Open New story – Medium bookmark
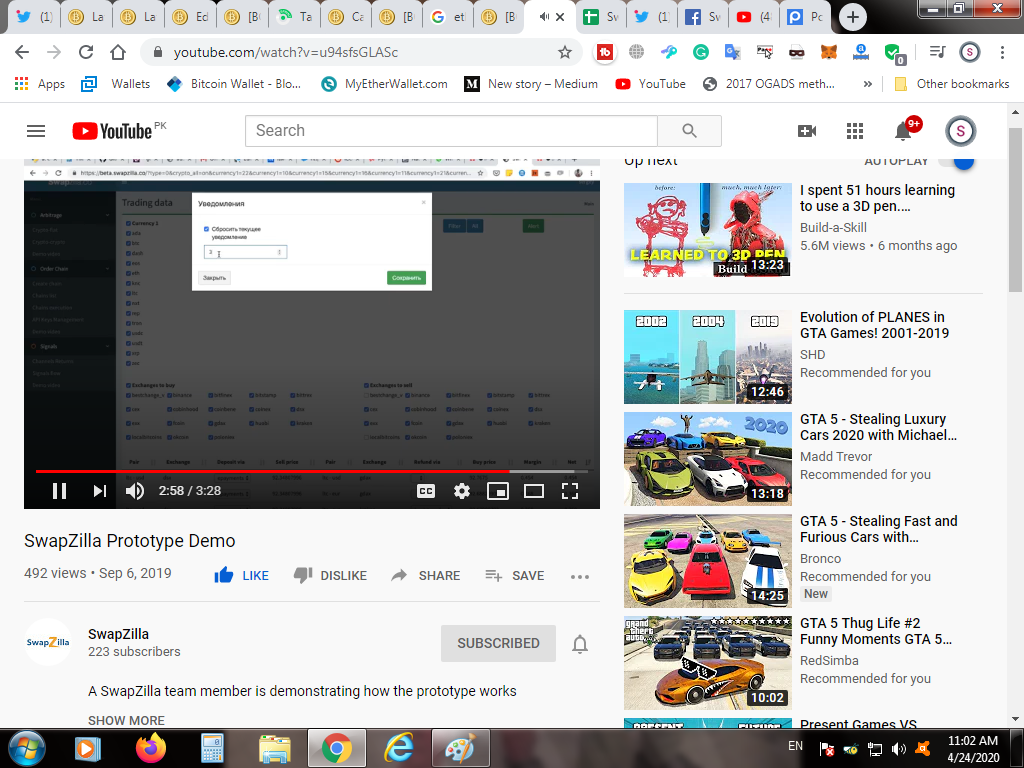The height and width of the screenshot is (768, 1024). point(531,84)
